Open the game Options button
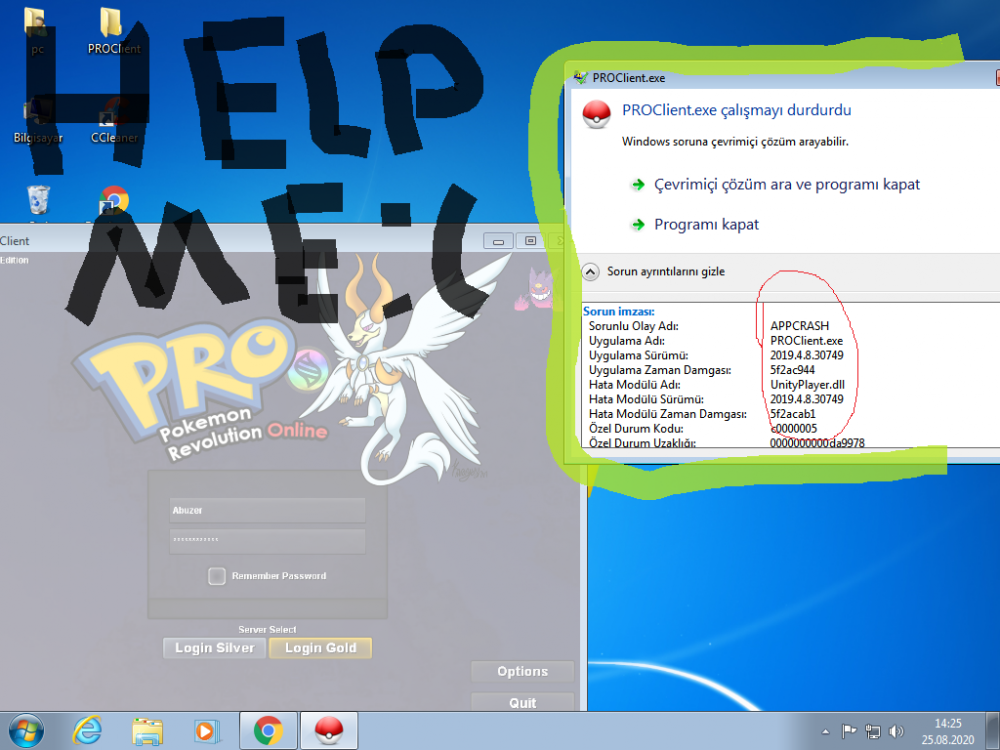 [x=522, y=672]
